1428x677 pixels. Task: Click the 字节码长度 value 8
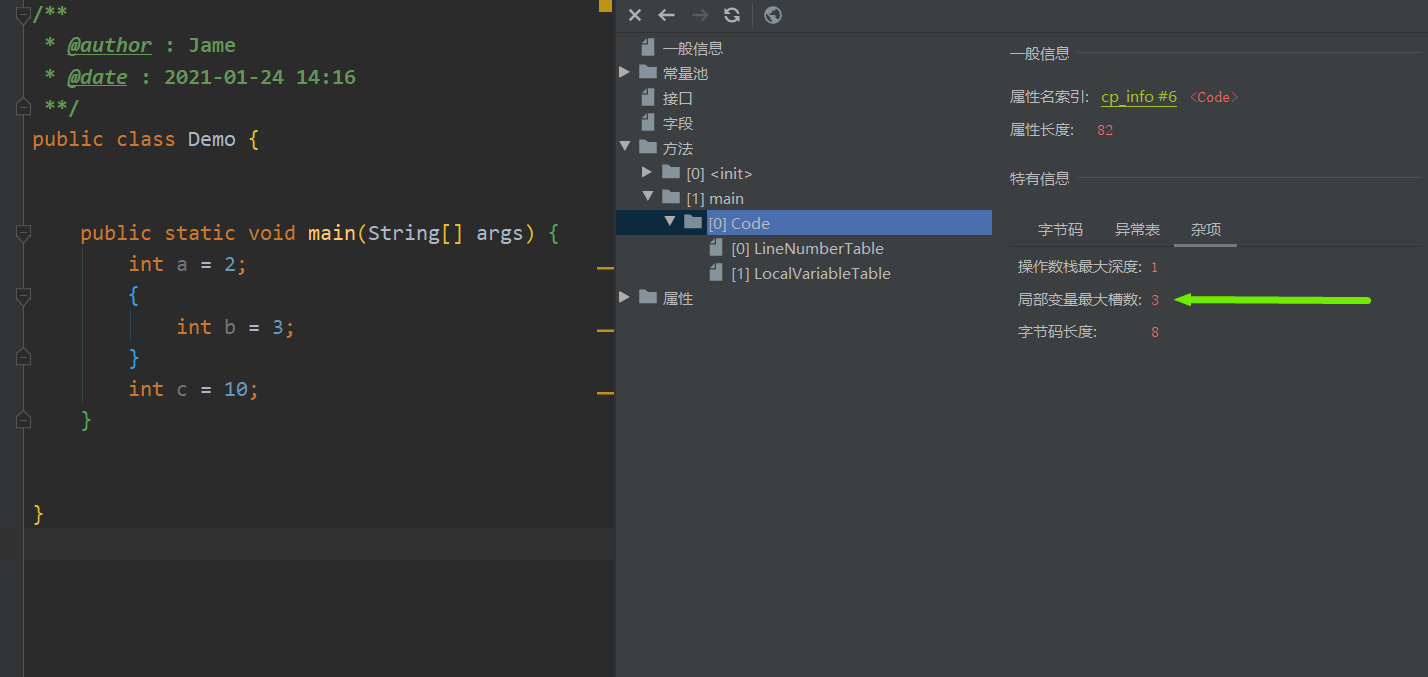tap(1155, 332)
